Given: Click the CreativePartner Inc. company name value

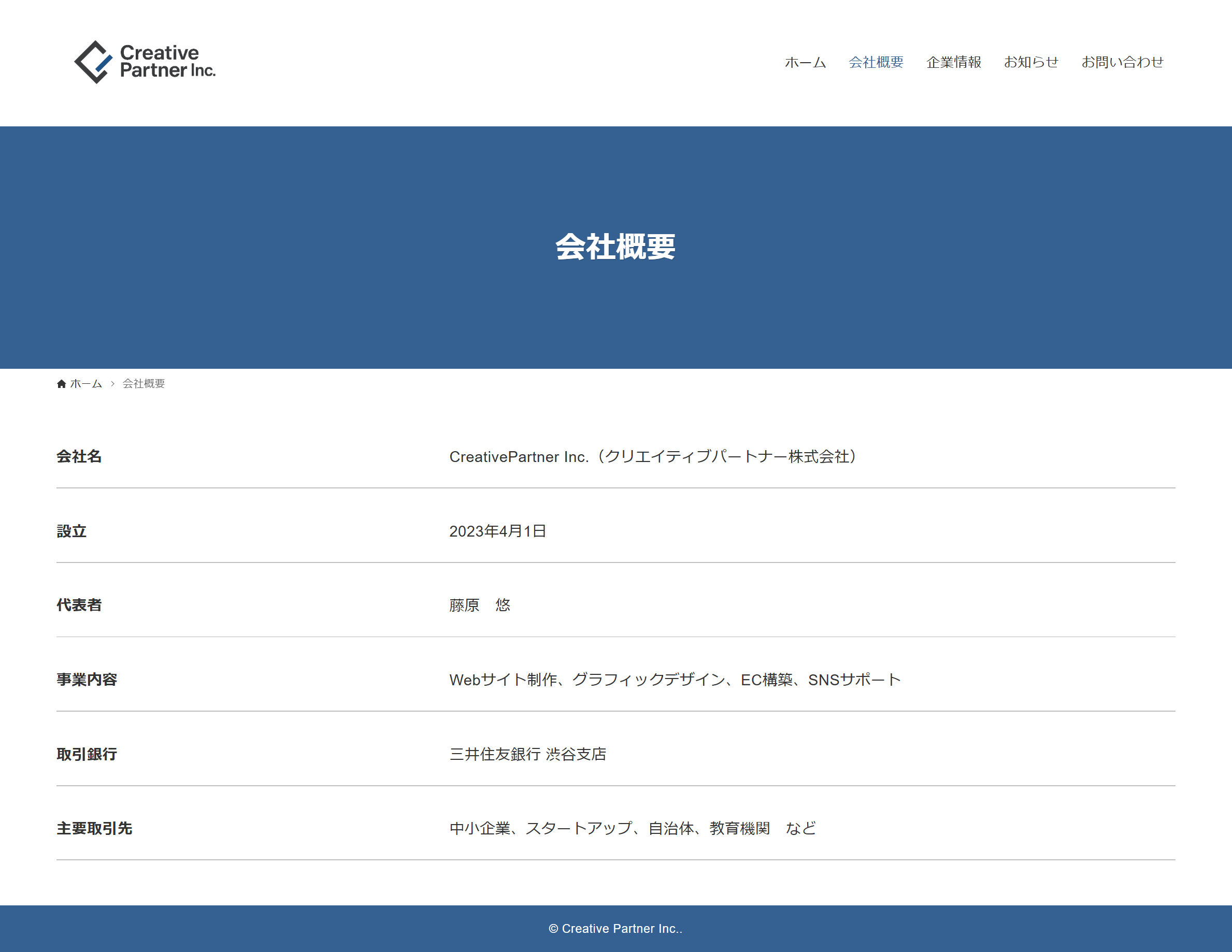Looking at the screenshot, I should pos(653,456).
